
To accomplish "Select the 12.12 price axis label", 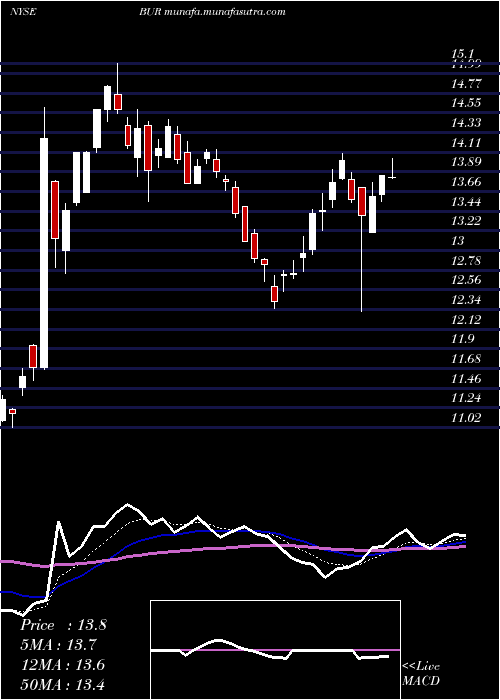I will (x=466, y=320).
